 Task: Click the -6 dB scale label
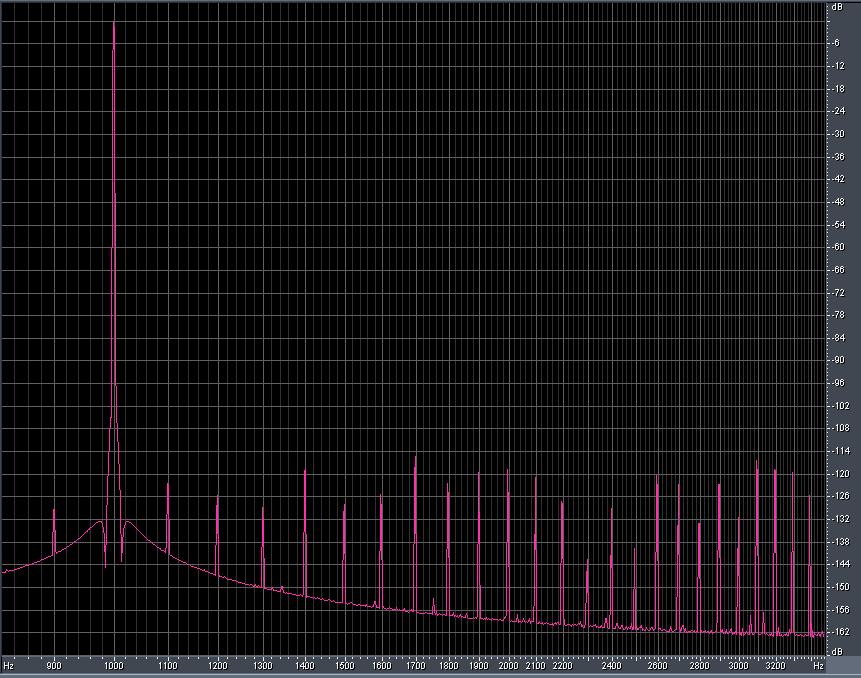[836, 43]
